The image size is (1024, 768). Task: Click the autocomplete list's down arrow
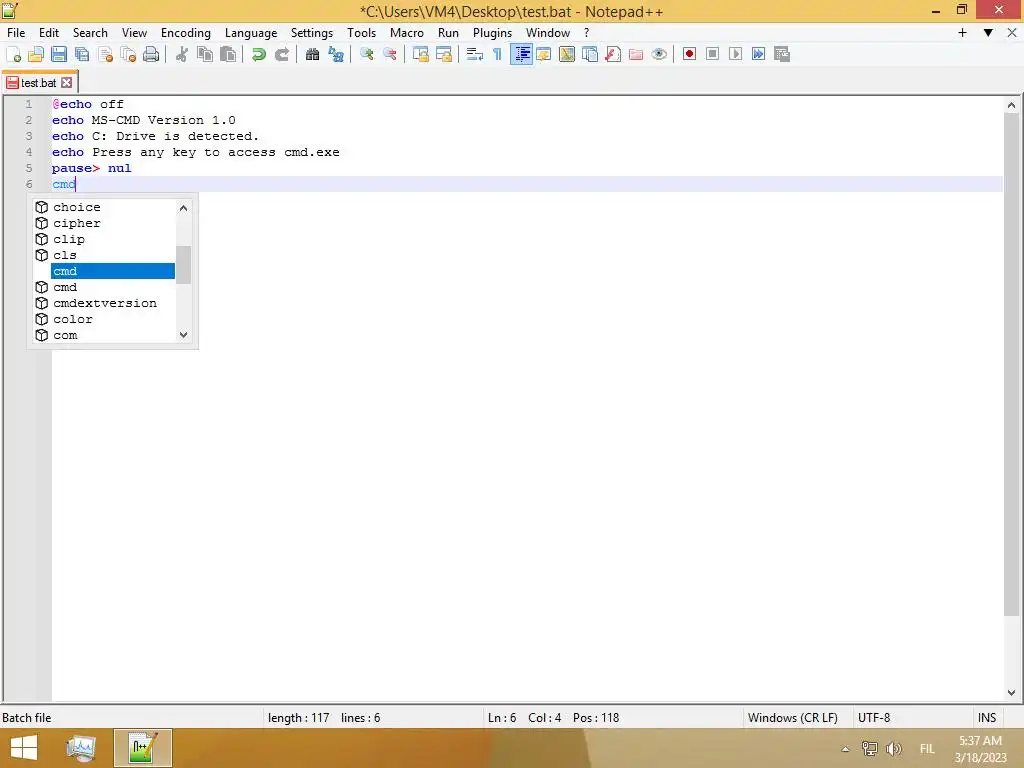(184, 334)
